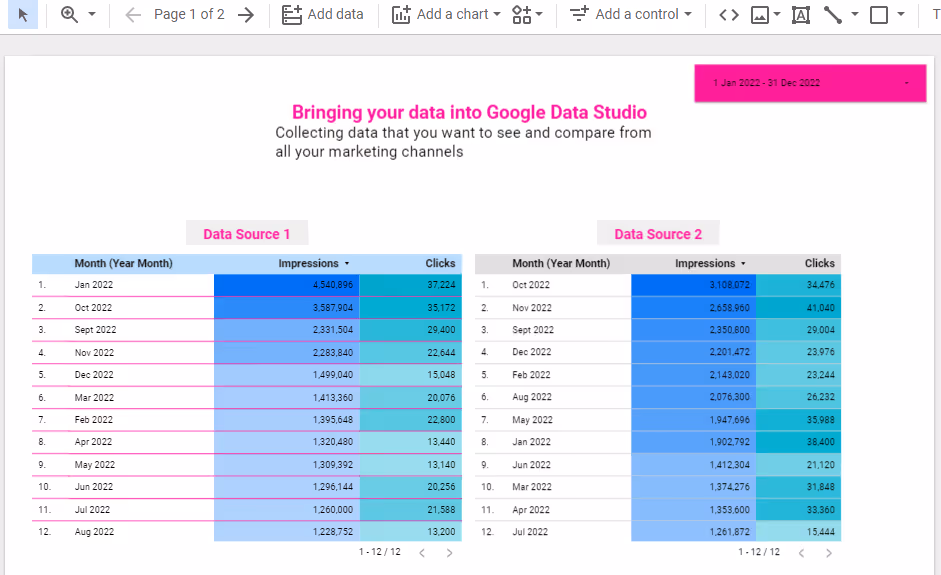Select the subtitle text about marketing channels
This screenshot has height=575, width=941.
pos(463,142)
